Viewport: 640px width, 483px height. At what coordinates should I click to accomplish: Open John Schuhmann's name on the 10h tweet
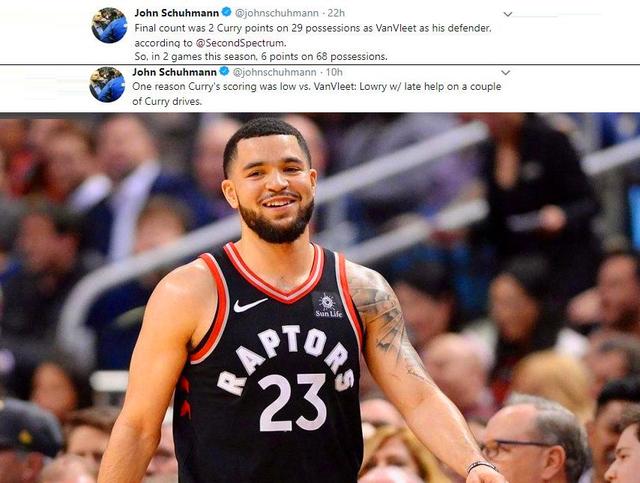tap(174, 72)
